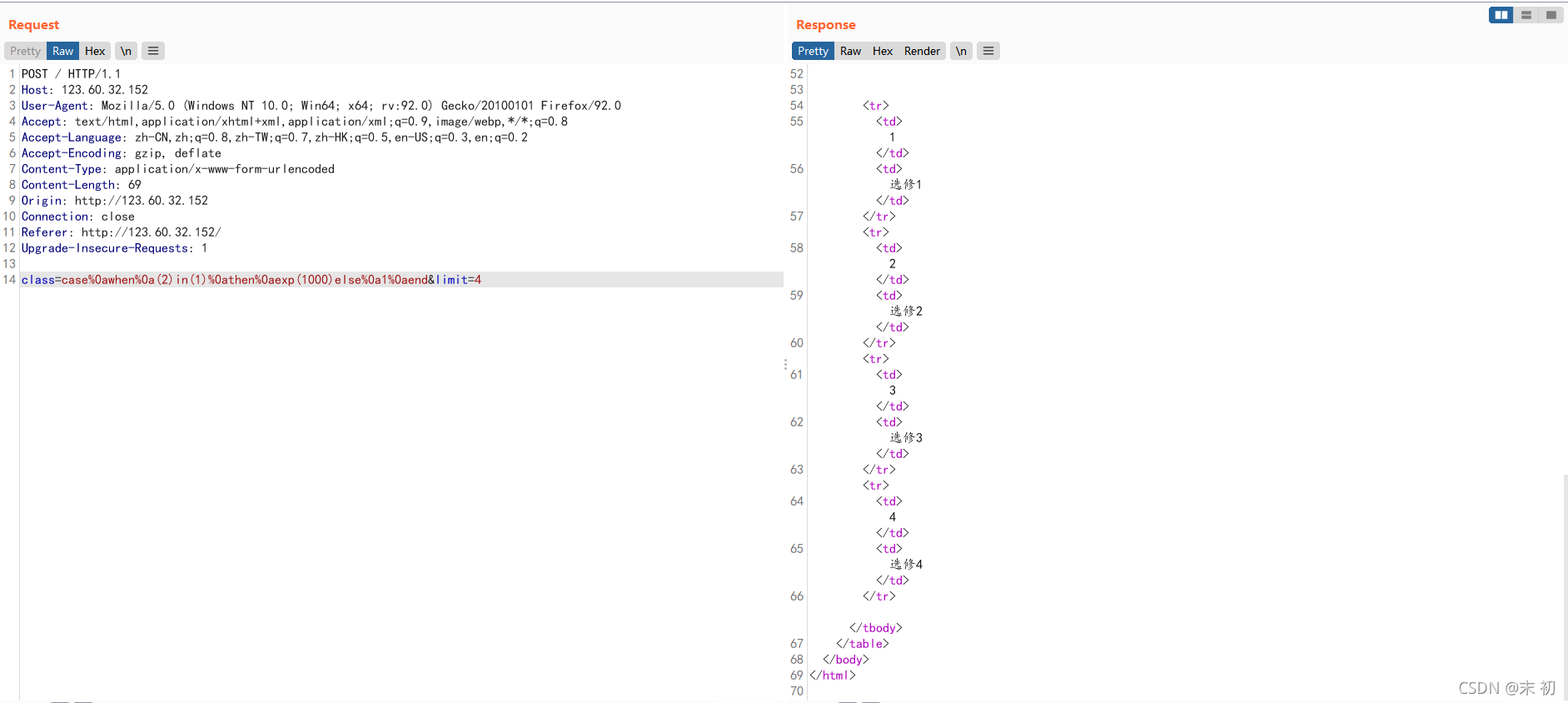1568x703 pixels.
Task: Click the Response panel heading
Action: pyautogui.click(x=825, y=25)
